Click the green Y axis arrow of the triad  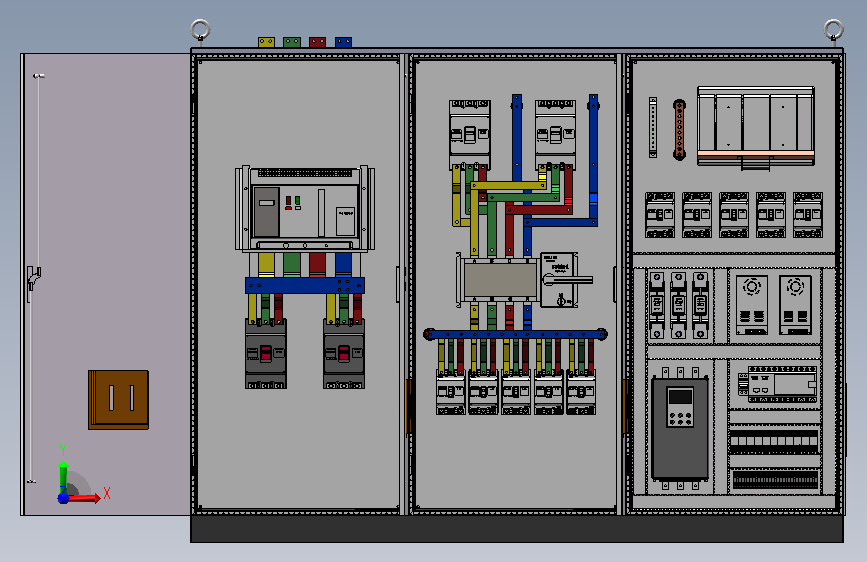(x=63, y=477)
